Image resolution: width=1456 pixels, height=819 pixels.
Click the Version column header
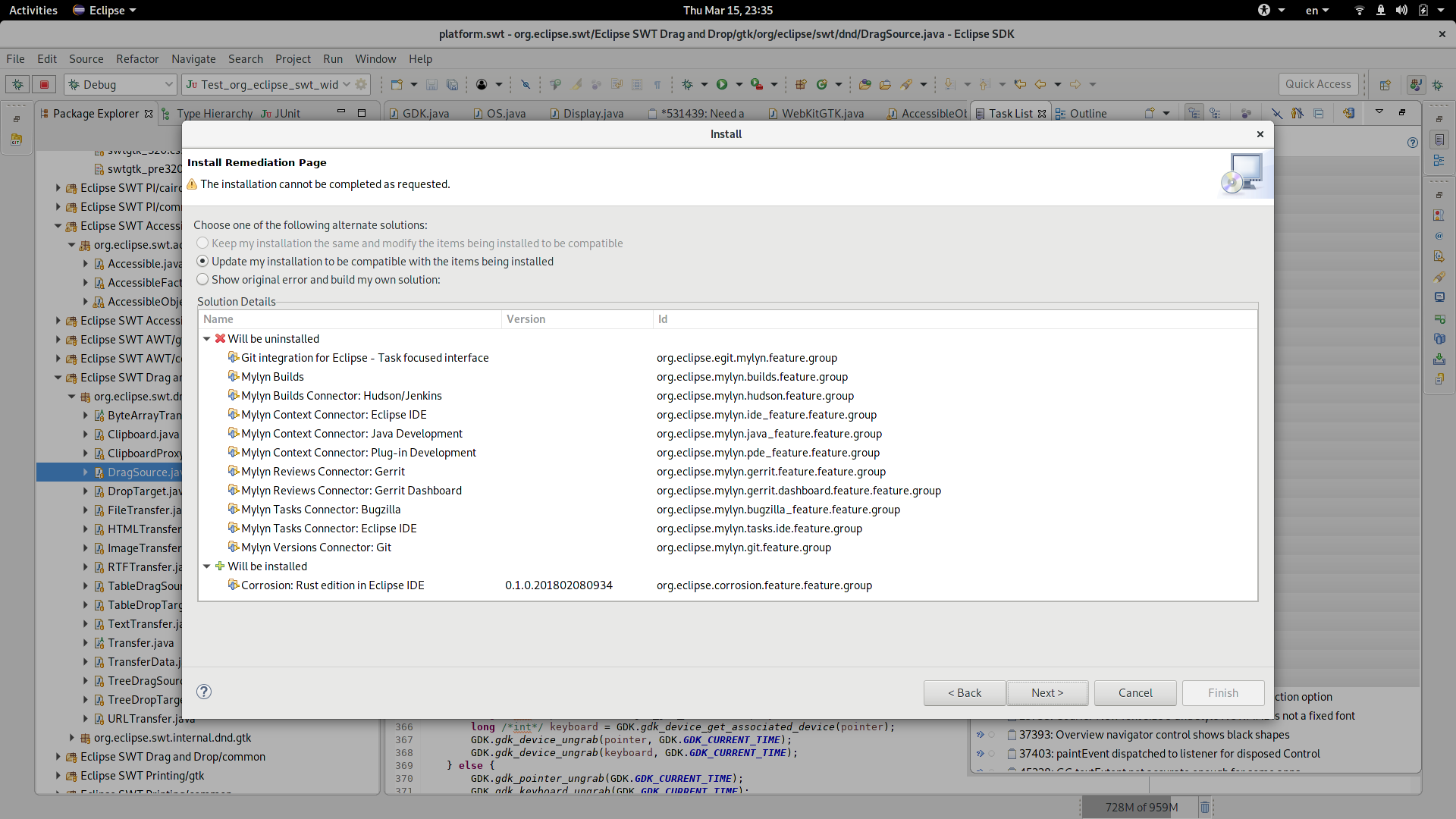(x=577, y=319)
